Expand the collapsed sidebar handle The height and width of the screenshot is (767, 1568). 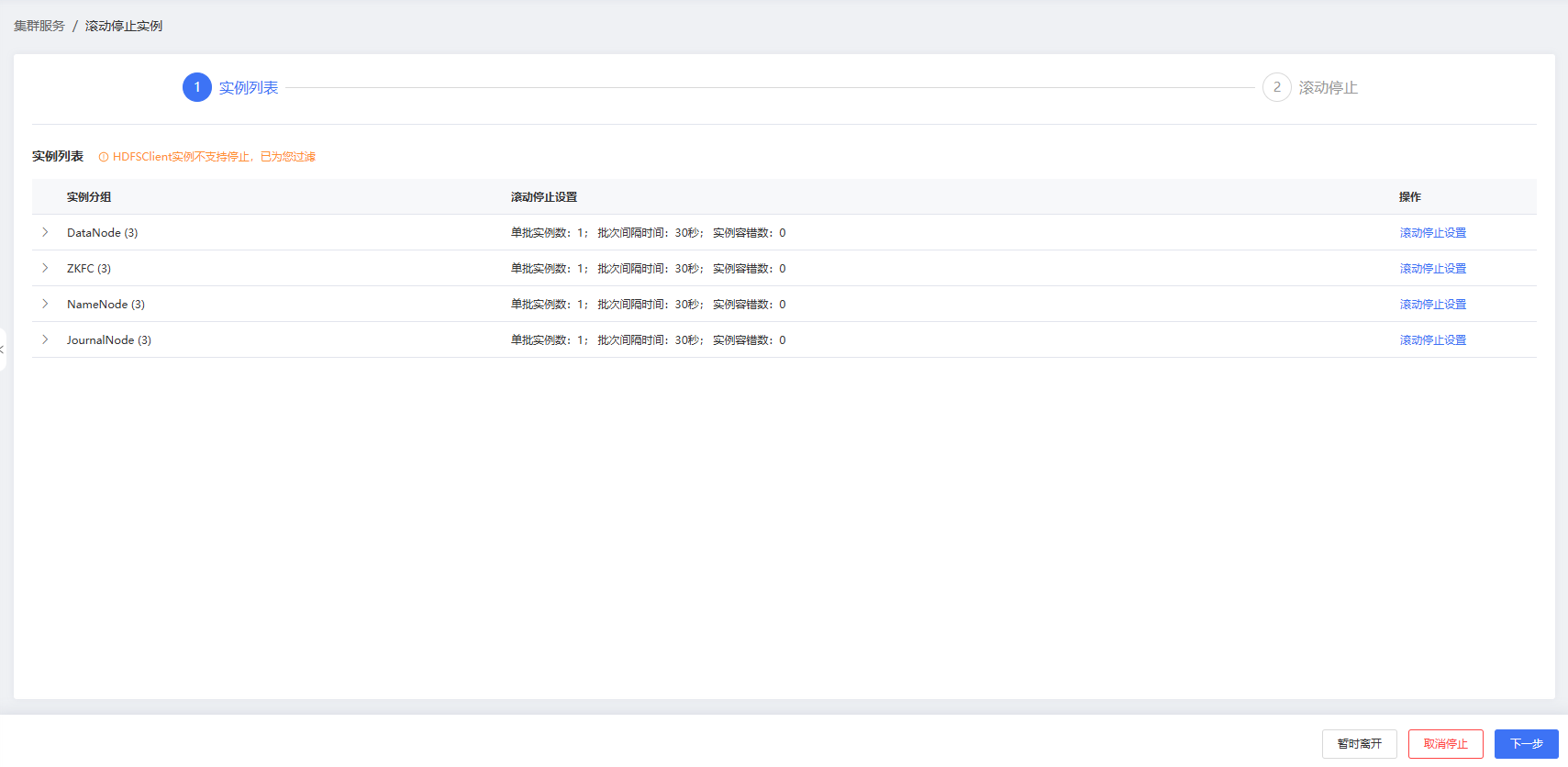tap(3, 350)
